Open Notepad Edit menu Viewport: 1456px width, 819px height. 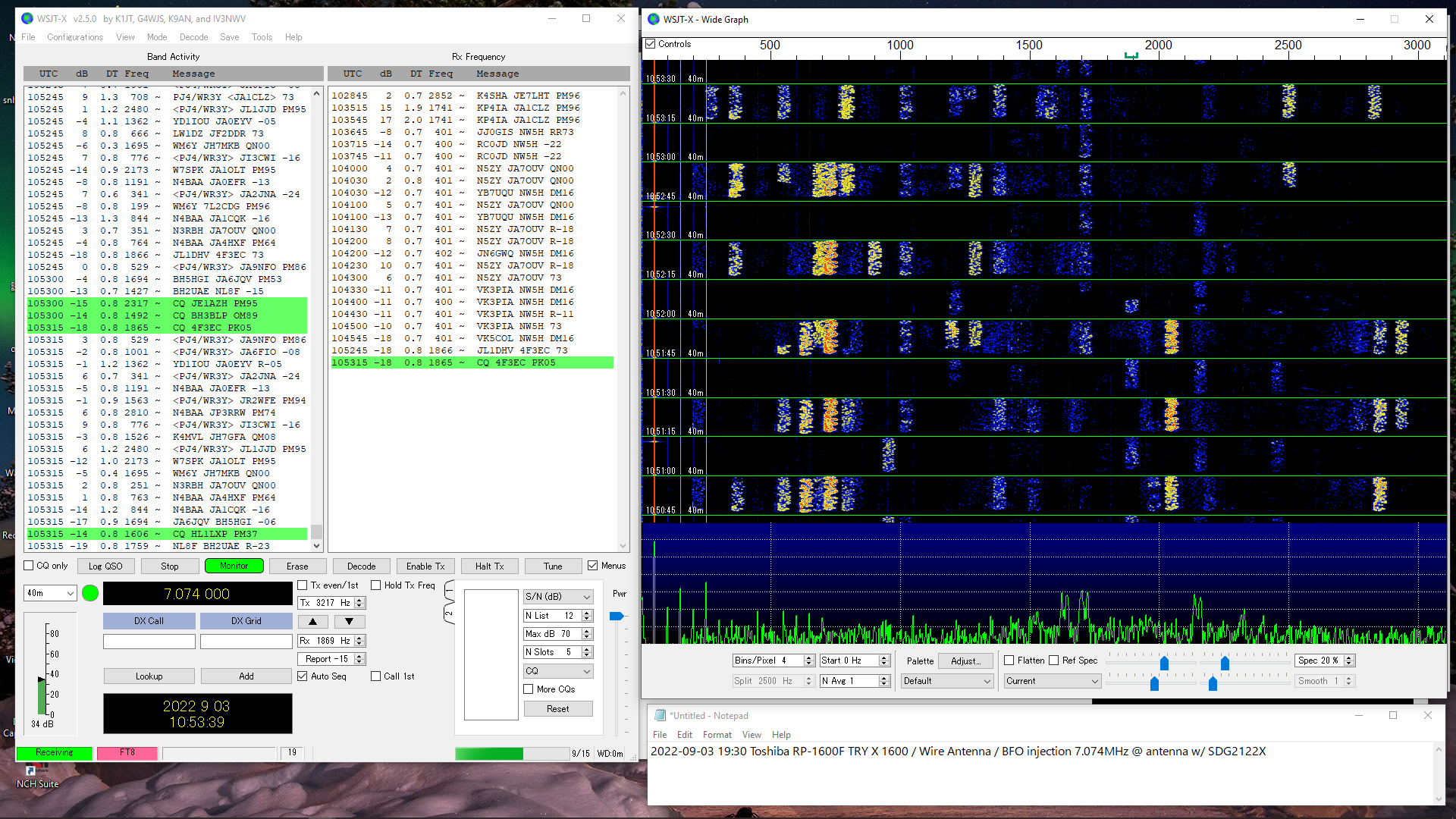(x=685, y=735)
